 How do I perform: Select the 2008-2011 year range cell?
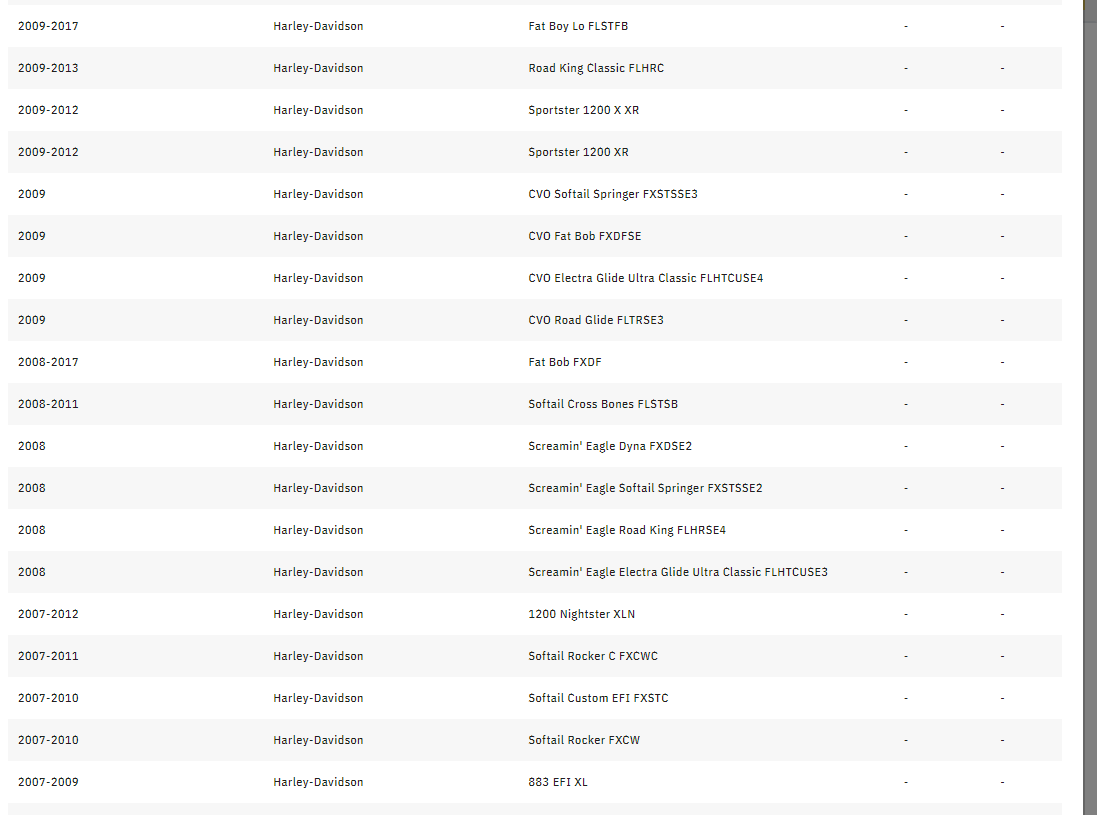[x=48, y=404]
